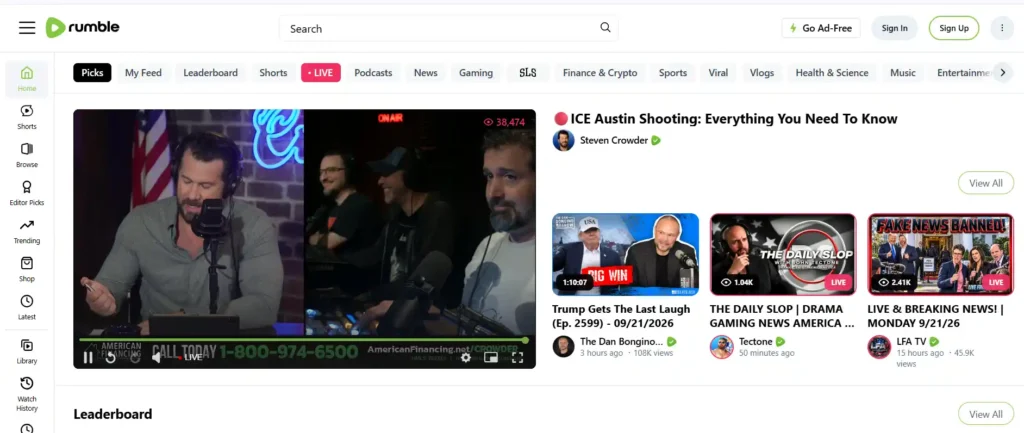Open the SLS tab
Viewport: 1024px width, 433px height.
528,72
